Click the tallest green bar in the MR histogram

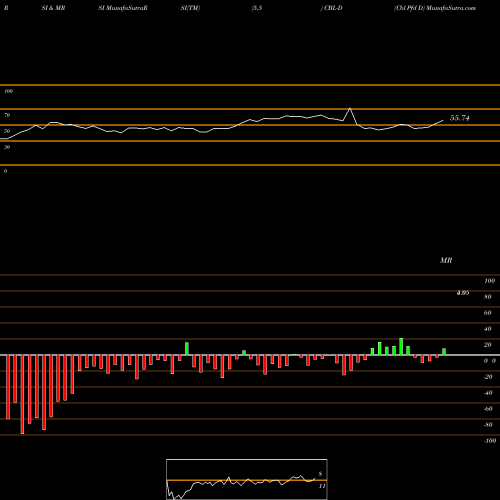tap(401, 347)
